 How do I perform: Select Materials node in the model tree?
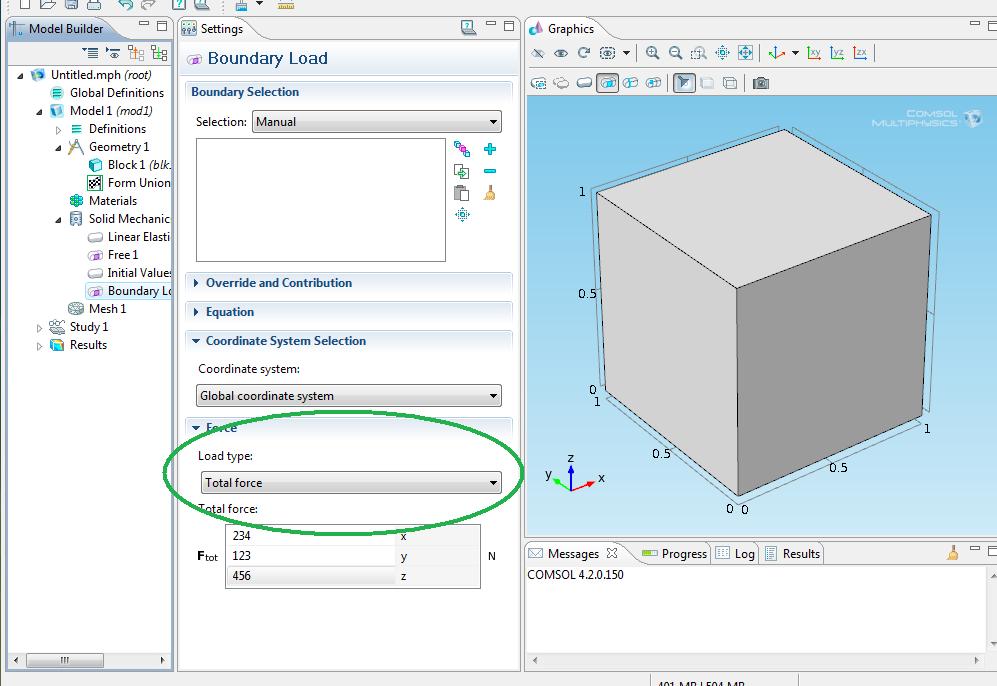[x=112, y=201]
